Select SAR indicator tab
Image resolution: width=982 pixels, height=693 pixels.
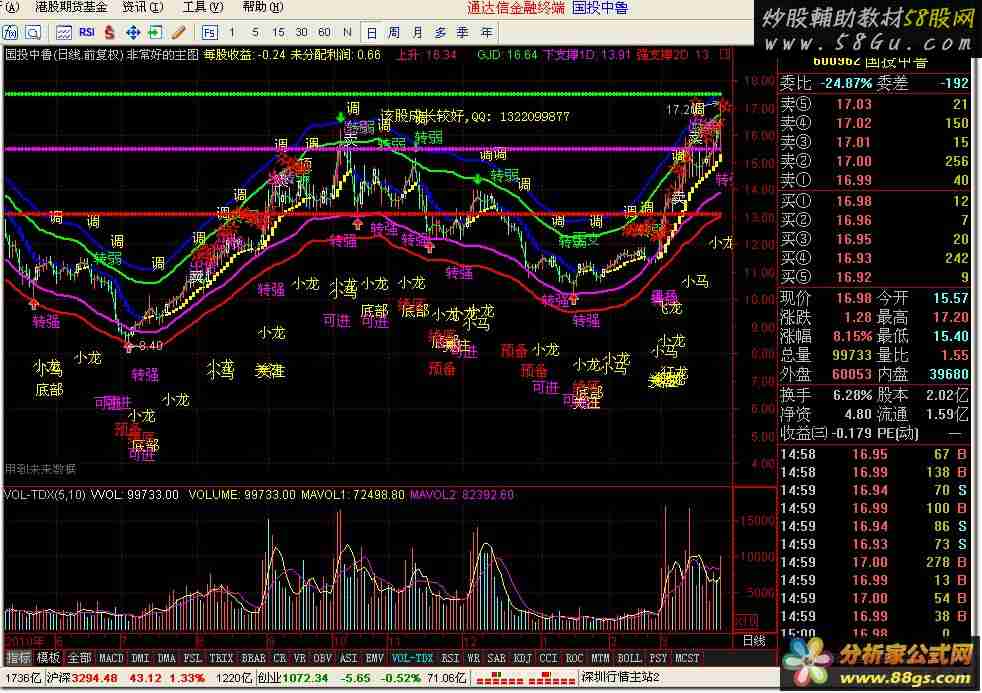point(497,658)
